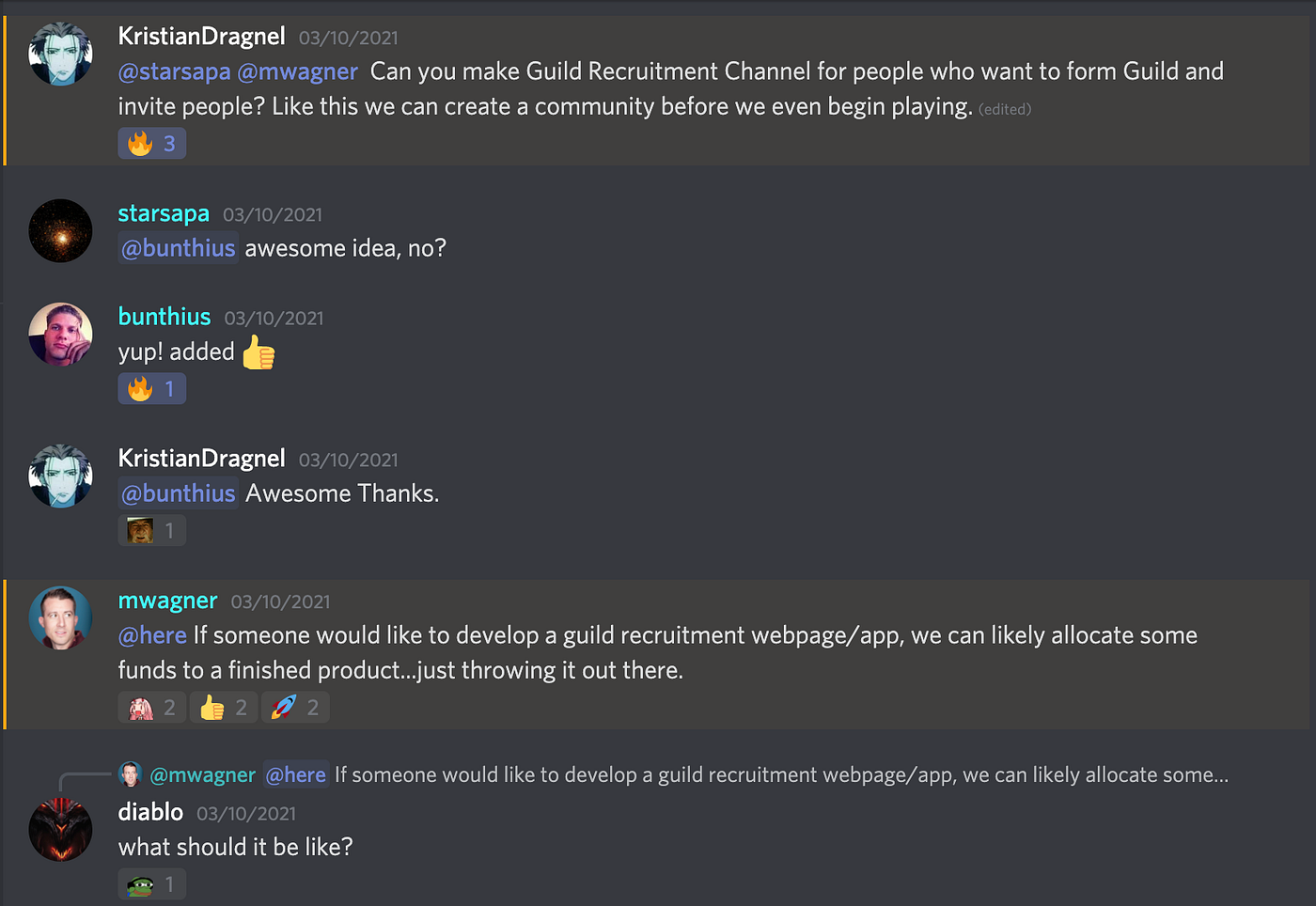Click the @here mention in mwagner's message

click(152, 635)
